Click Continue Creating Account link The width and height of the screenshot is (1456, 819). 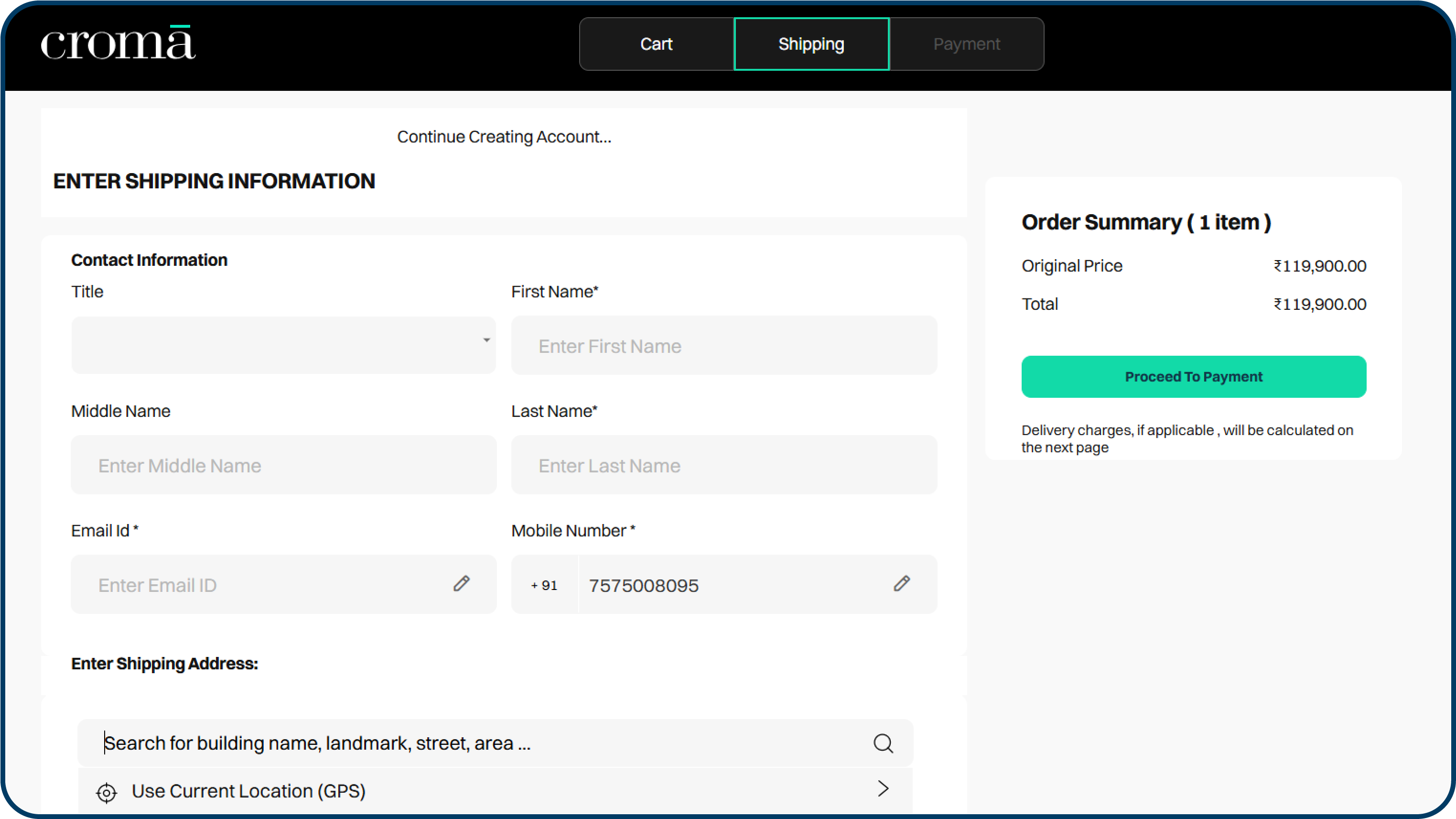coord(505,136)
